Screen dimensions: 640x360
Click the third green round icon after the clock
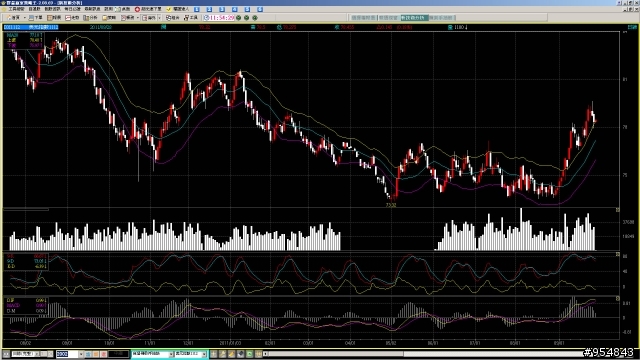(x=255, y=18)
